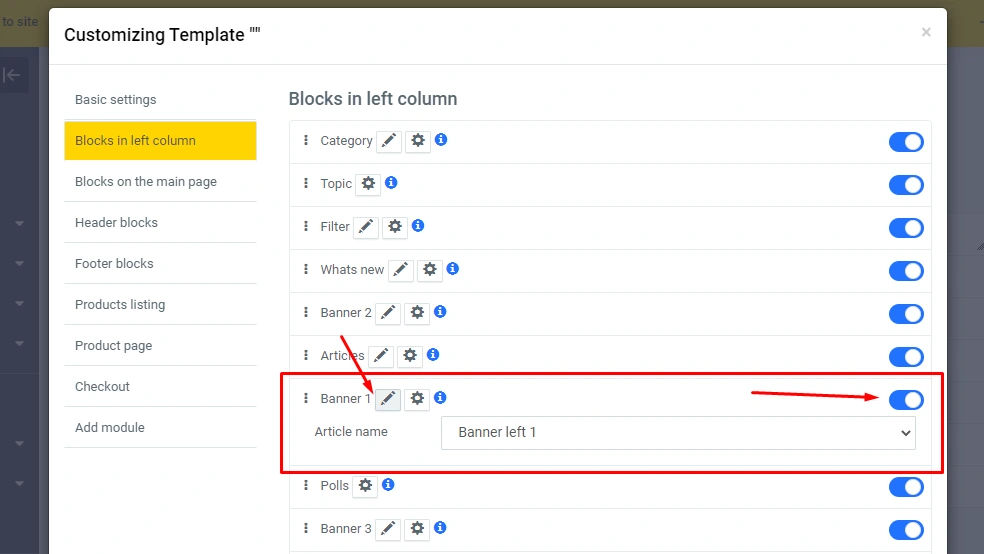Collapse the sidebar with the arrow icon
984x554 pixels.
pyautogui.click(x=12, y=75)
